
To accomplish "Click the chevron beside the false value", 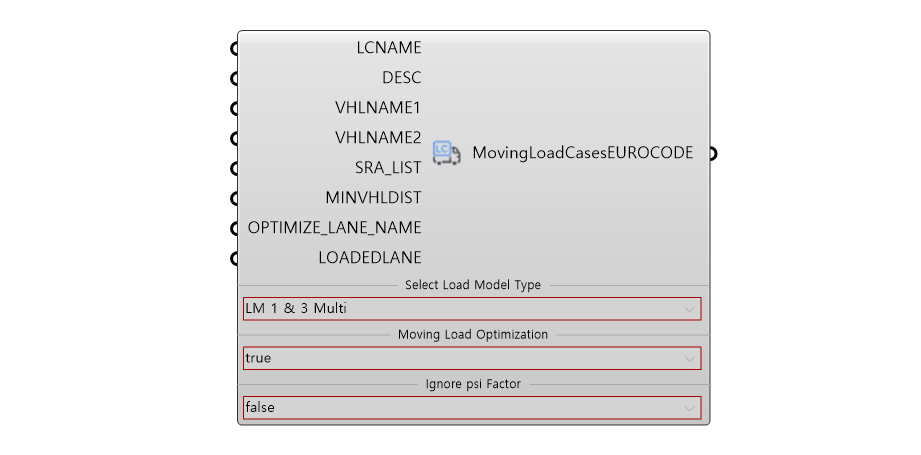I will click(x=690, y=408).
